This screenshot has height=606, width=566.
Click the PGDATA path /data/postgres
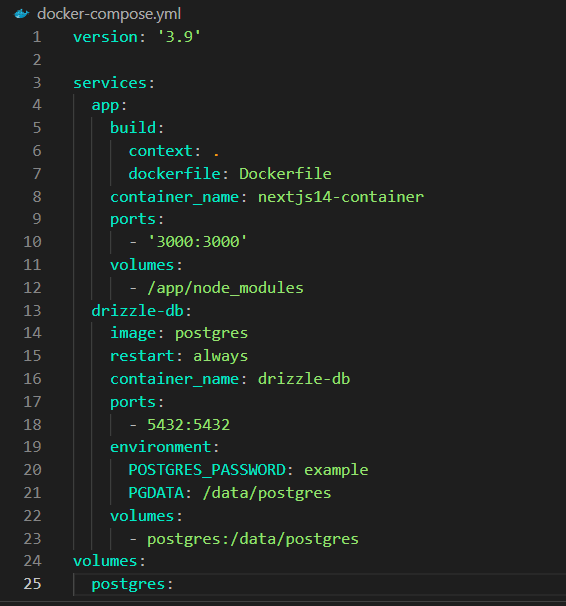click(267, 493)
